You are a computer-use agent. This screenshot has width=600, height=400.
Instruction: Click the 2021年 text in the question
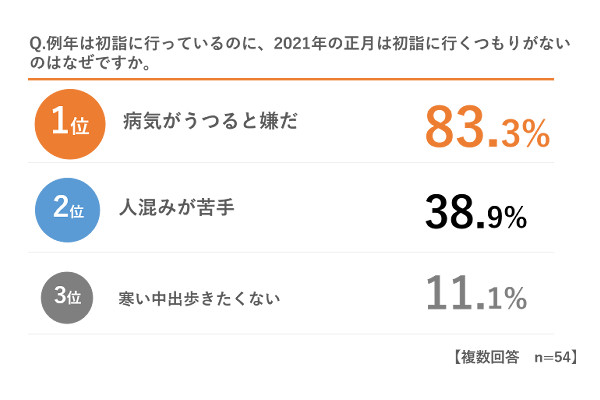coord(299,43)
